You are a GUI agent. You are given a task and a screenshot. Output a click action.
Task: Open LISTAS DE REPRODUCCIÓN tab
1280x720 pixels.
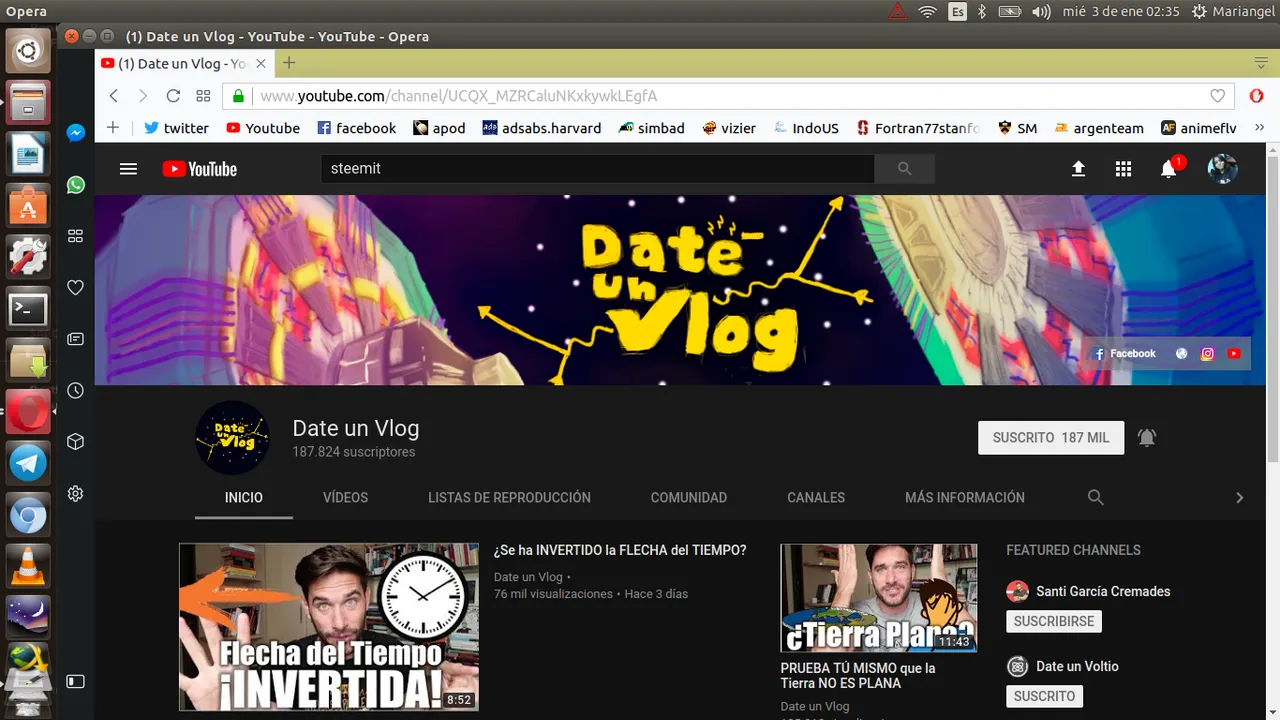509,497
